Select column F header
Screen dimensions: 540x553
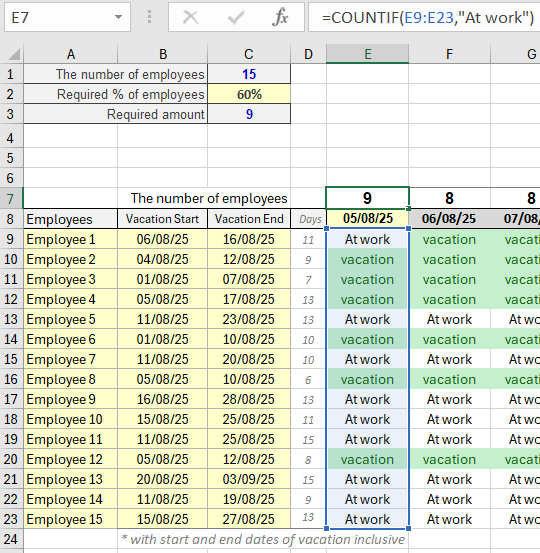click(x=449, y=54)
